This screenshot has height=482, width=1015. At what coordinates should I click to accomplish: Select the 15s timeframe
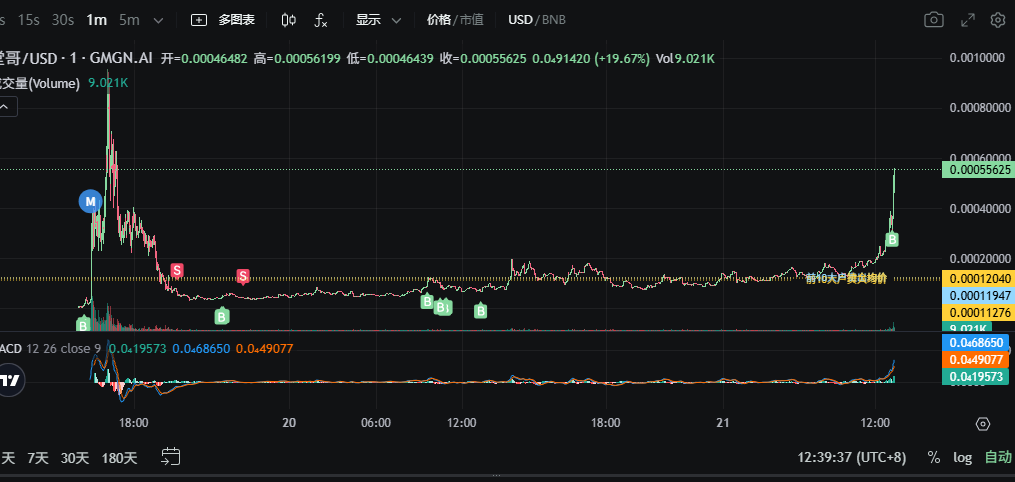(x=29, y=20)
